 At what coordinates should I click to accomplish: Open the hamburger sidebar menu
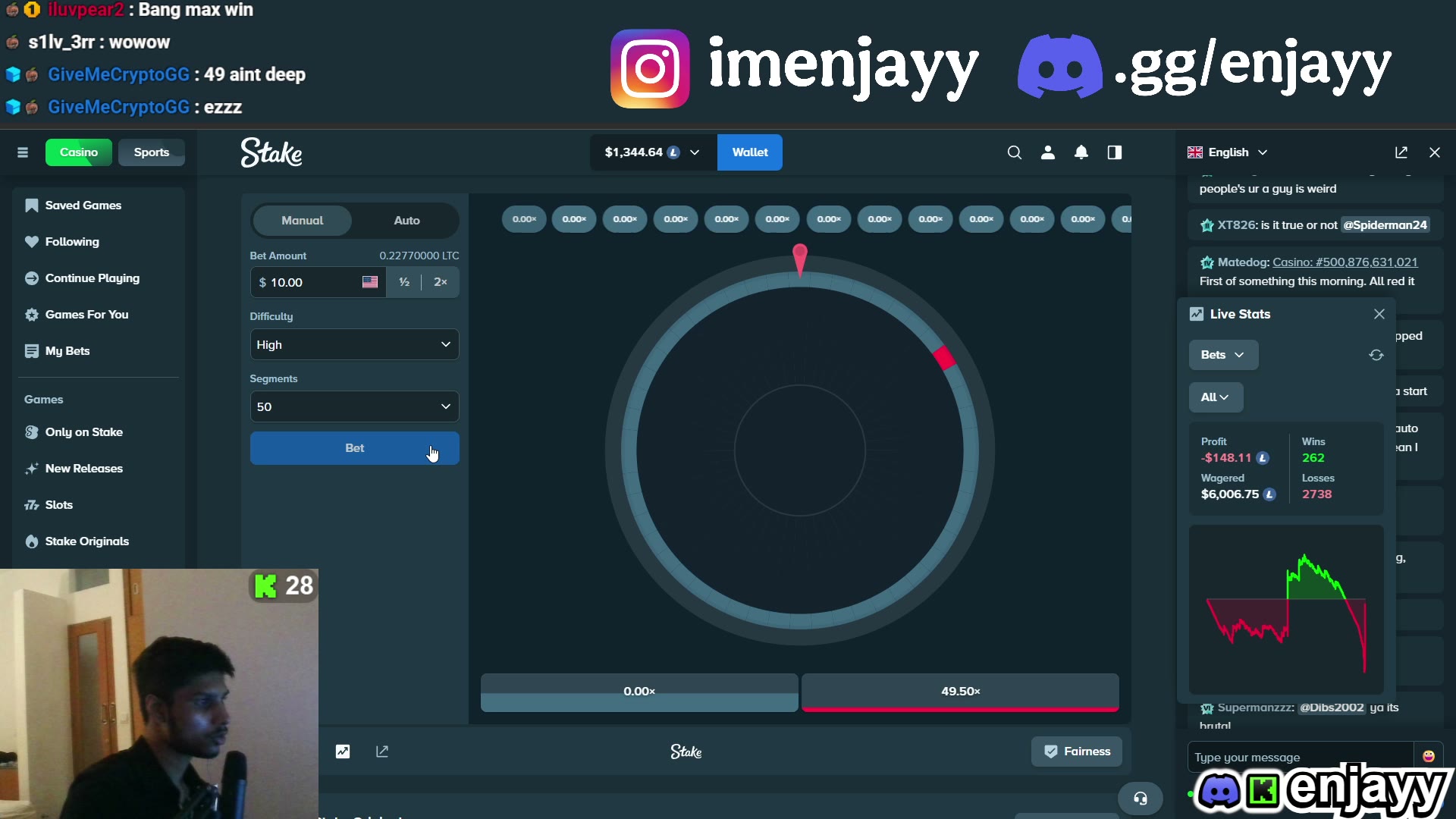pyautogui.click(x=23, y=152)
